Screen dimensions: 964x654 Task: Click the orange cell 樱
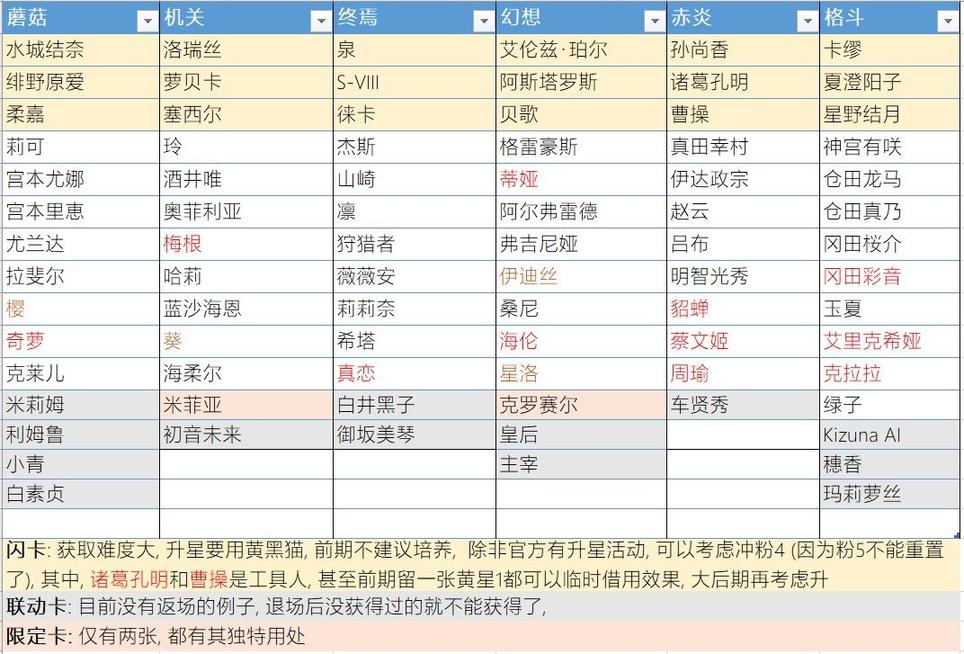(81, 309)
